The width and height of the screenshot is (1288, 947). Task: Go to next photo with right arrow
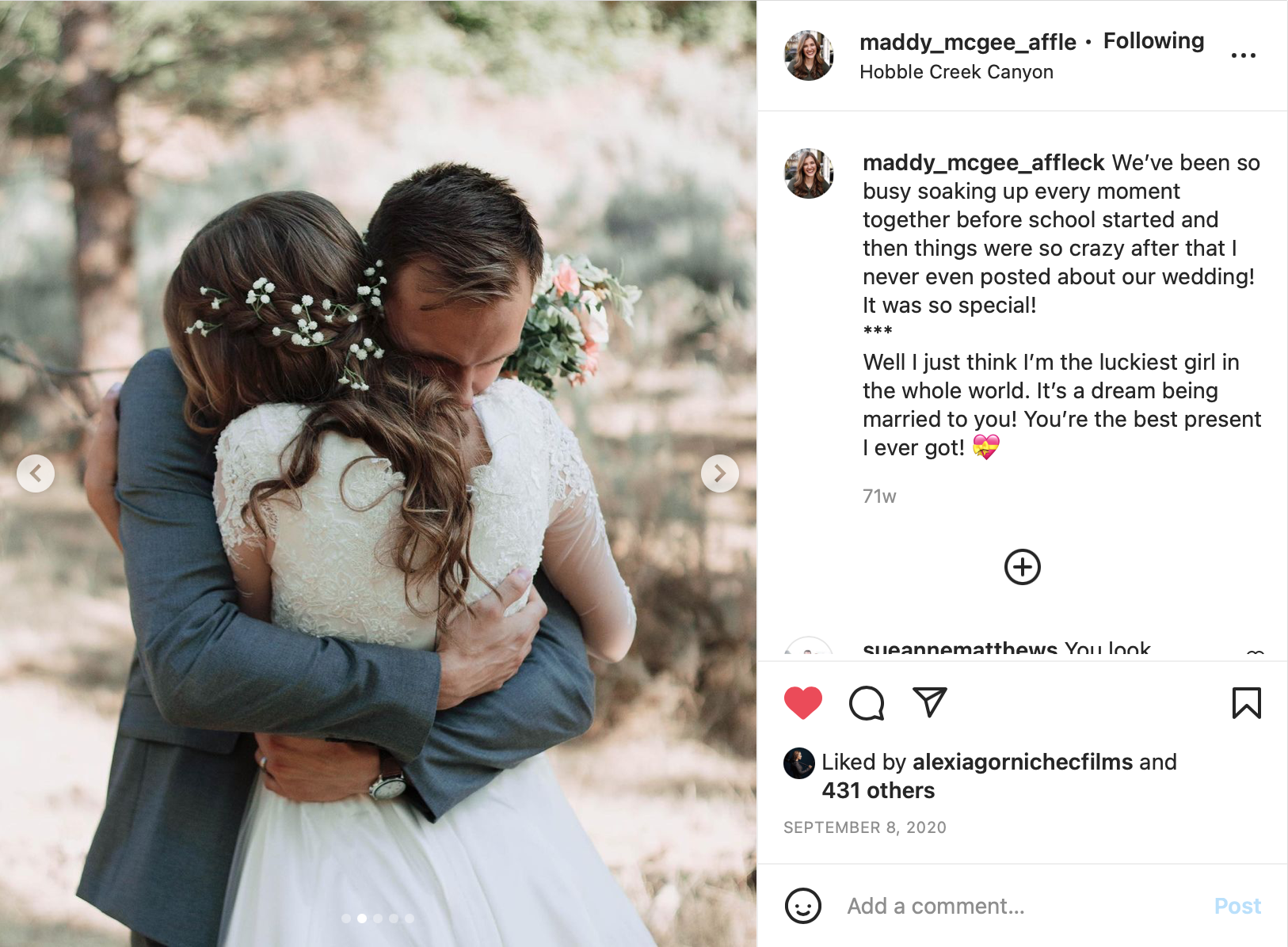719,473
